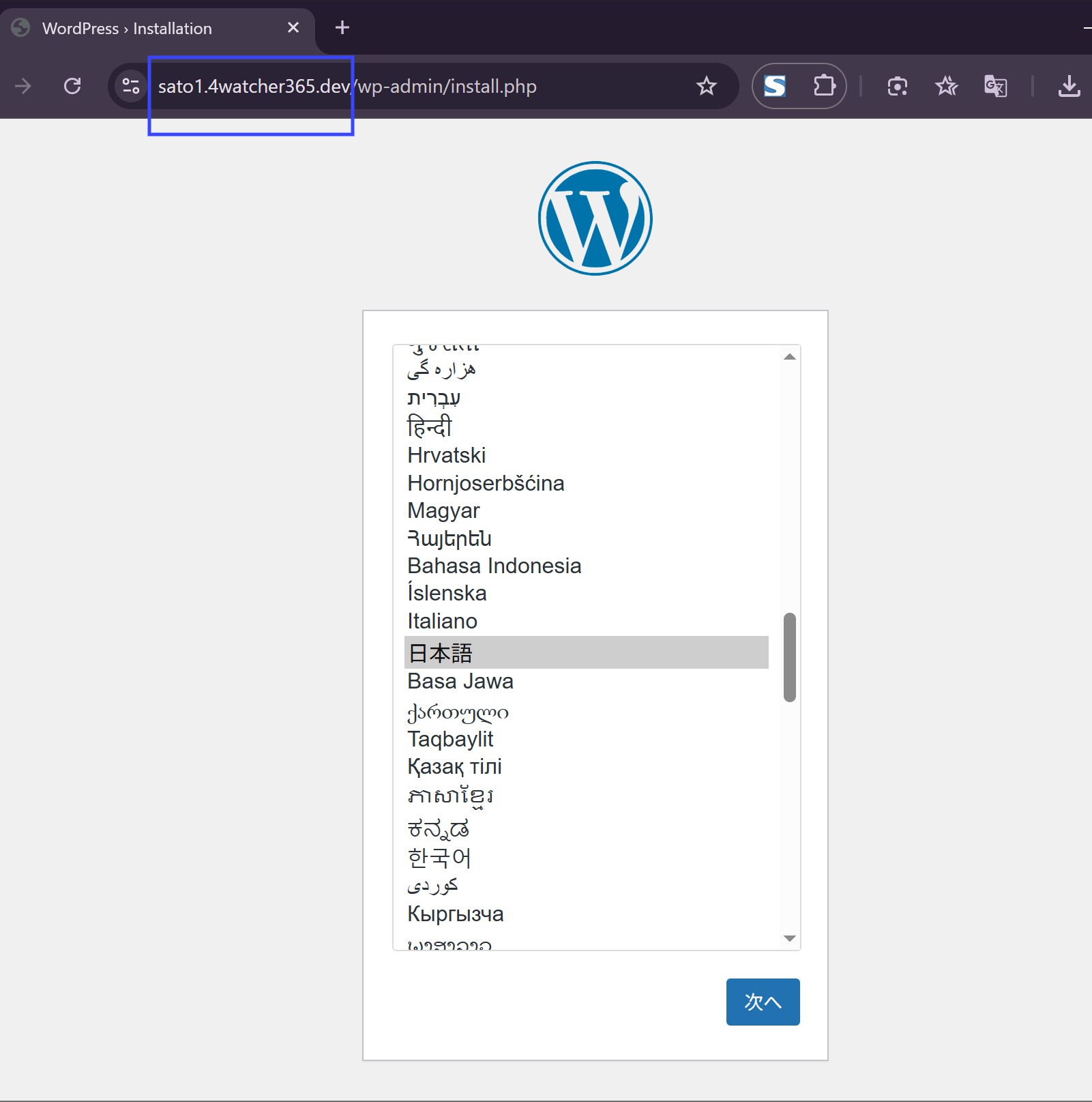Select Қазақ тілі language option
The height and width of the screenshot is (1102, 1092).
[x=587, y=766]
